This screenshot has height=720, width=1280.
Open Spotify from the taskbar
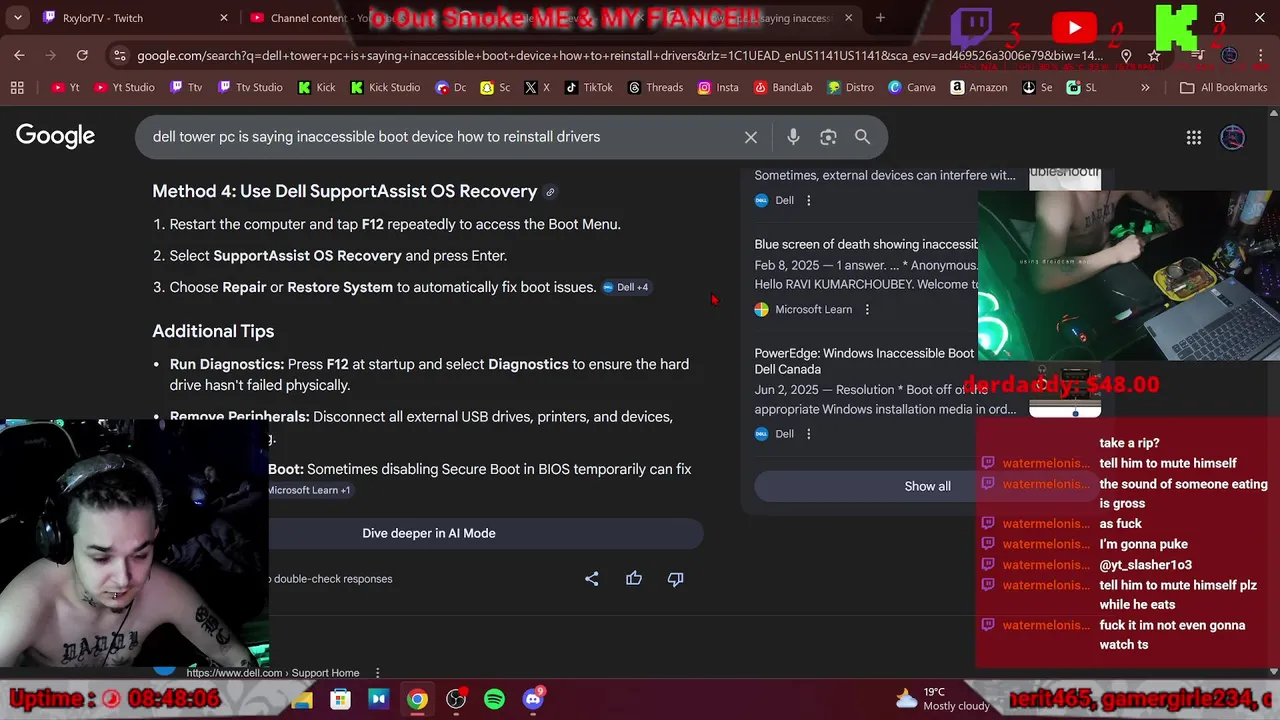pyautogui.click(x=495, y=699)
